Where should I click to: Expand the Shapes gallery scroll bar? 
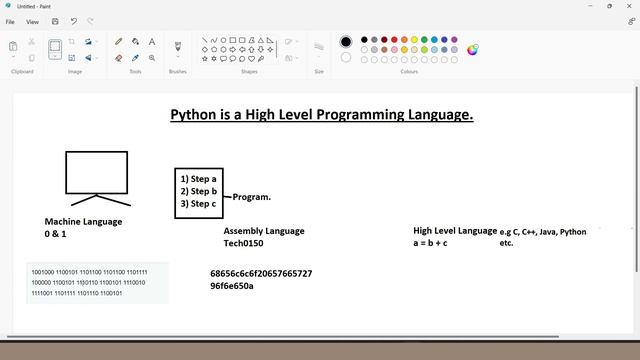[x=277, y=49]
